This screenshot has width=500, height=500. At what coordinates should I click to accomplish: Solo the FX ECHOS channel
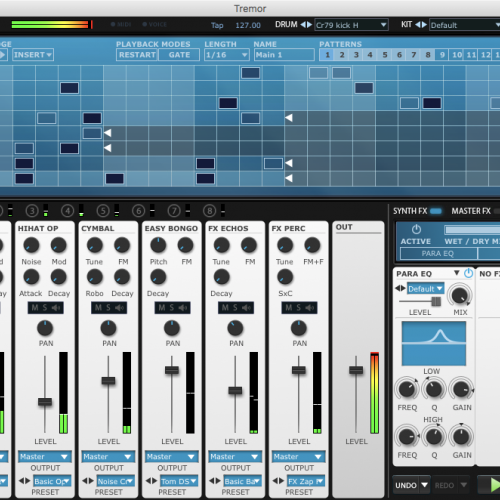pos(235,308)
